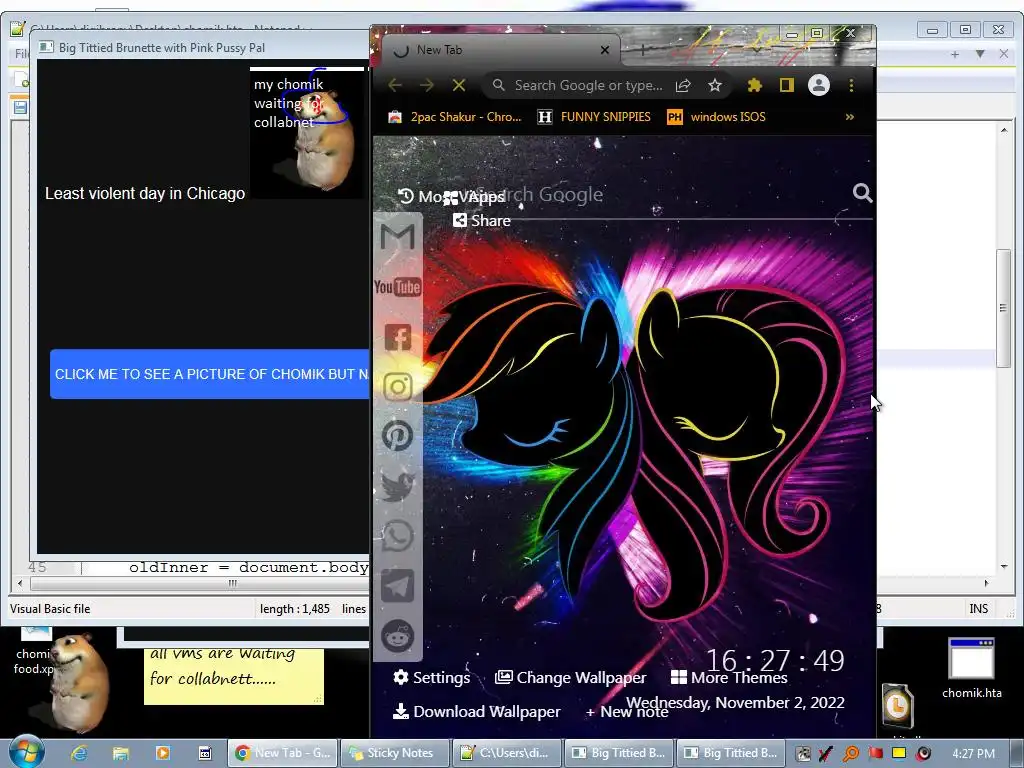Image resolution: width=1024 pixels, height=768 pixels.
Task: Open More Themes
Action: 729,678
